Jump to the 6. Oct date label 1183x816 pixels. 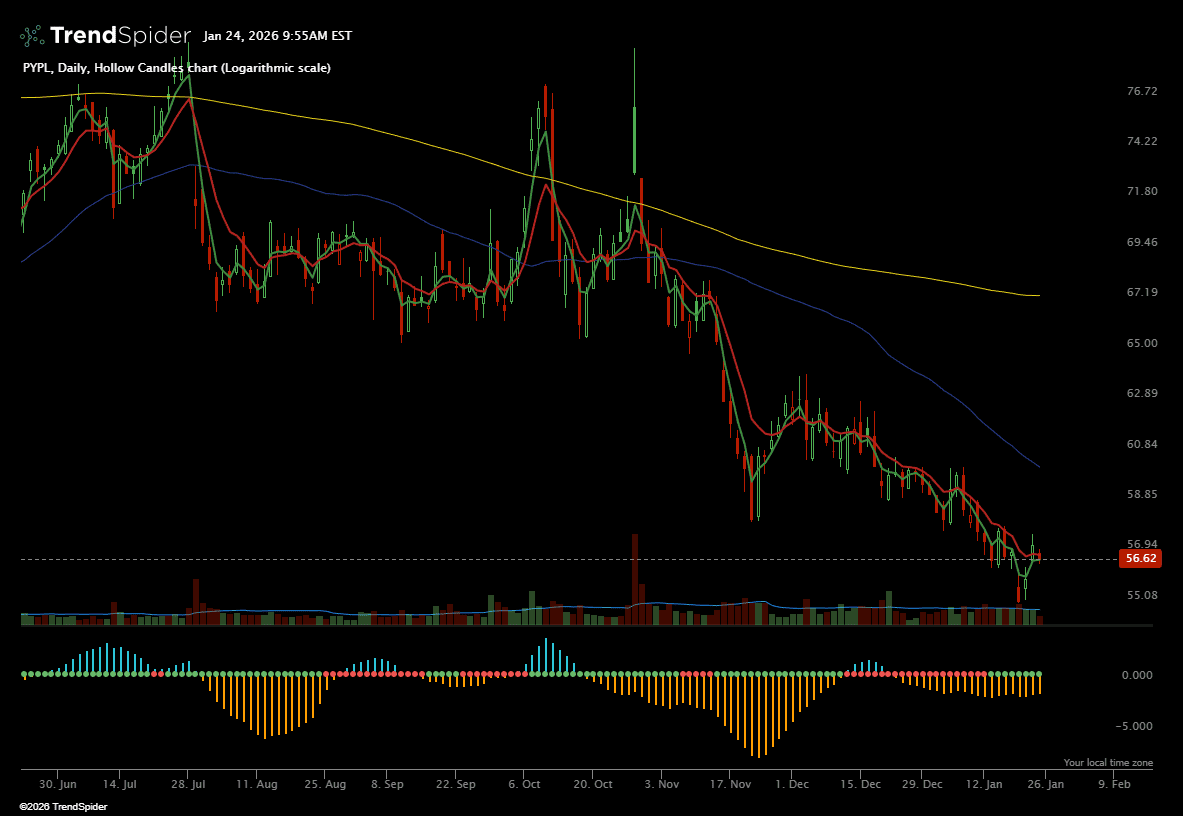[524, 785]
